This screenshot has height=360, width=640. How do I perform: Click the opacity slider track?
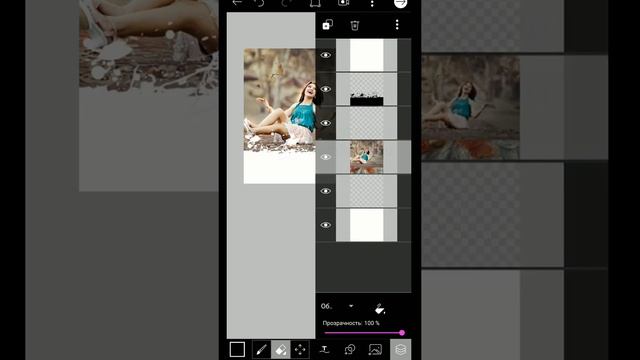[x=363, y=333]
